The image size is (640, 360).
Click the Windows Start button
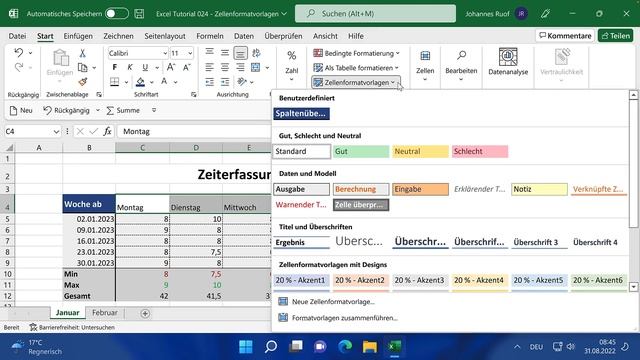coord(246,347)
